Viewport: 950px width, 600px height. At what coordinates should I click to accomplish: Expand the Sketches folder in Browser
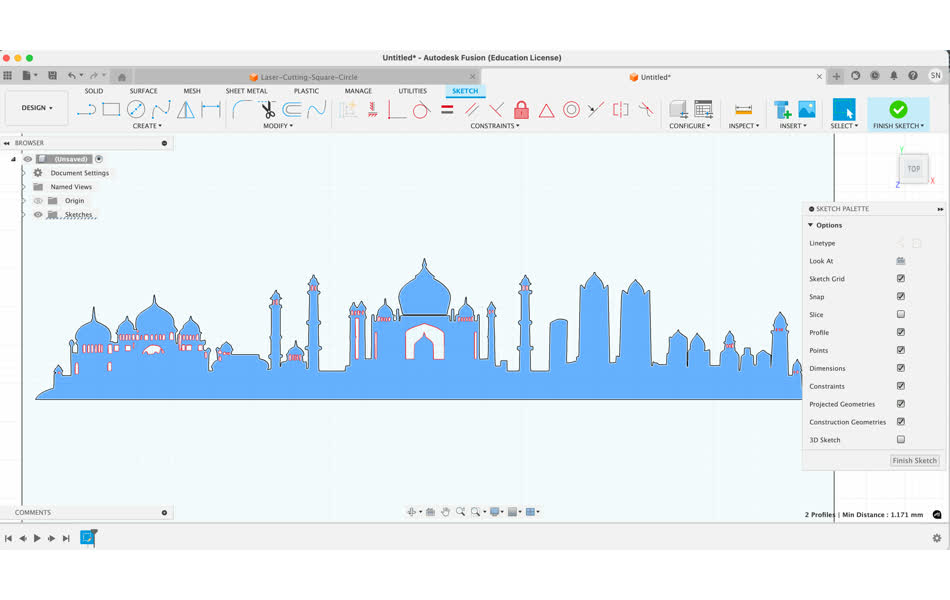23,213
